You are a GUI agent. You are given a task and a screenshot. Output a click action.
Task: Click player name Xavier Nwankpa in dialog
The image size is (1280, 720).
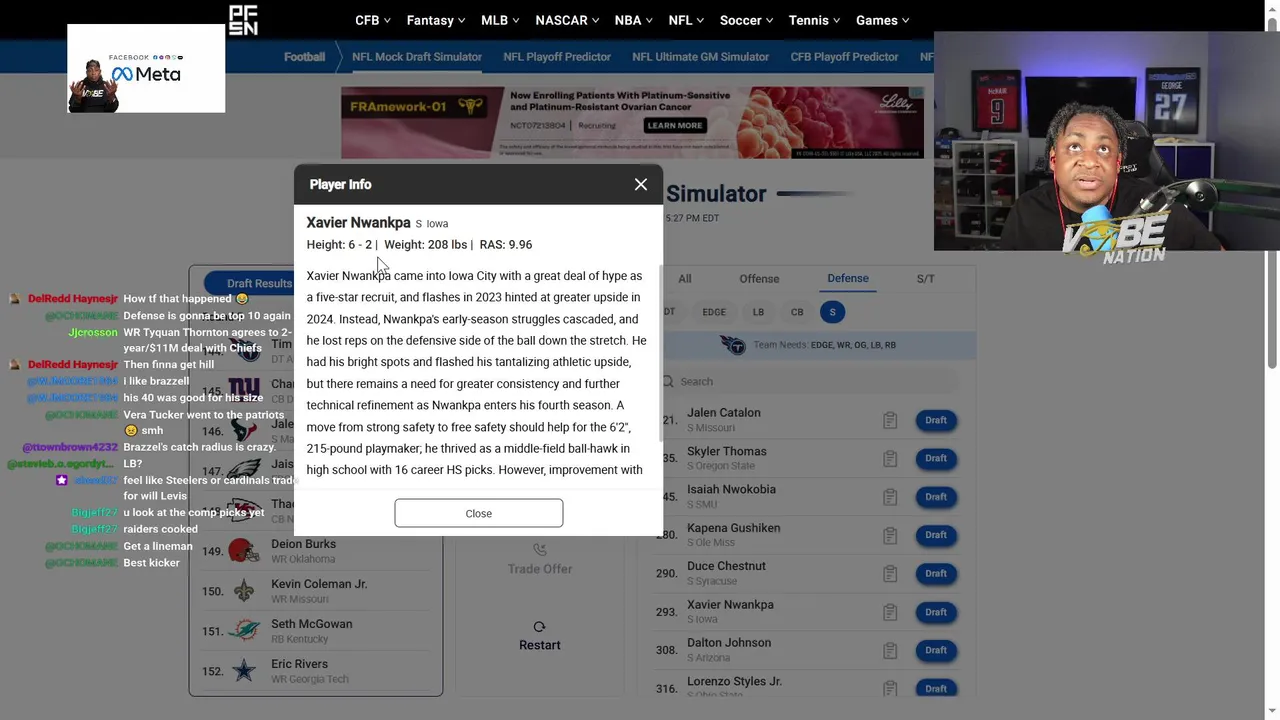click(358, 222)
